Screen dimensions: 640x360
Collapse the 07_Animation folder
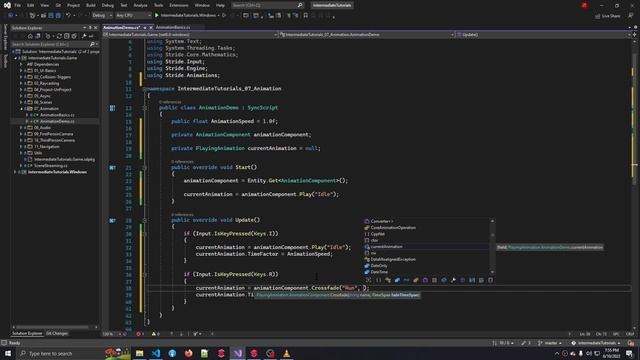[x=21, y=109]
